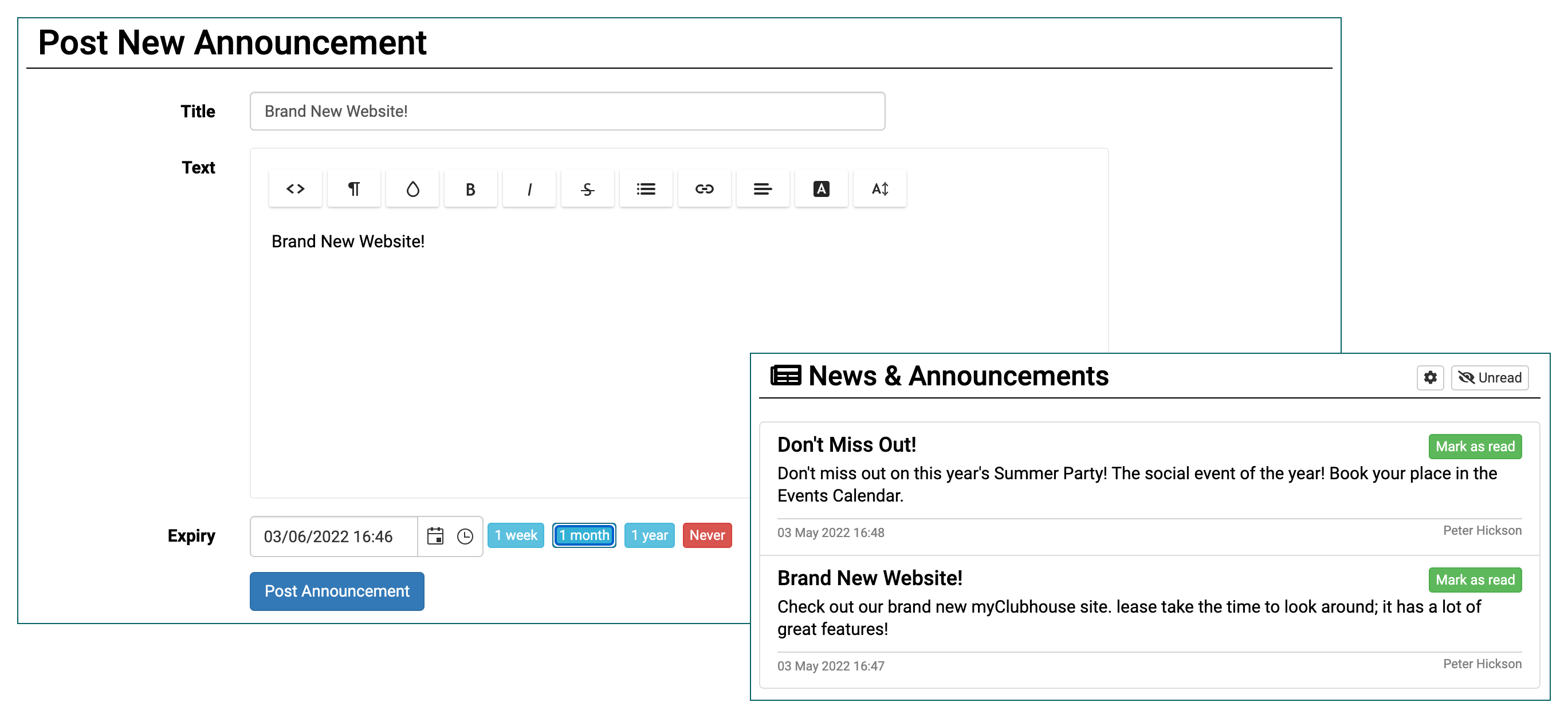
Task: Set expiry to 1 week
Action: pyautogui.click(x=516, y=535)
